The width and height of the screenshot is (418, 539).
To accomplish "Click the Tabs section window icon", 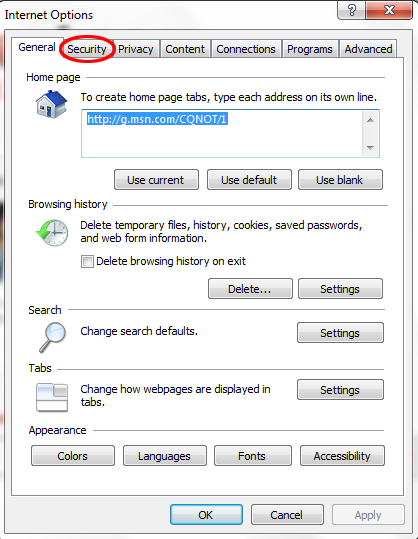I will click(x=52, y=397).
